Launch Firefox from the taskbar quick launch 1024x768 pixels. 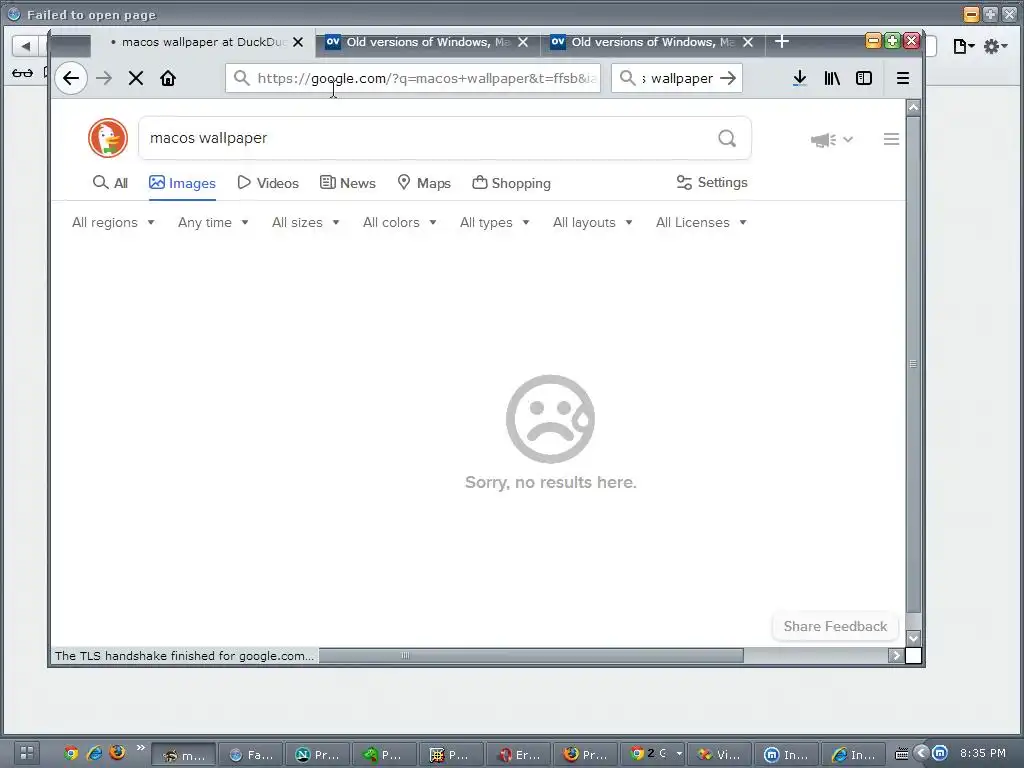click(x=118, y=752)
